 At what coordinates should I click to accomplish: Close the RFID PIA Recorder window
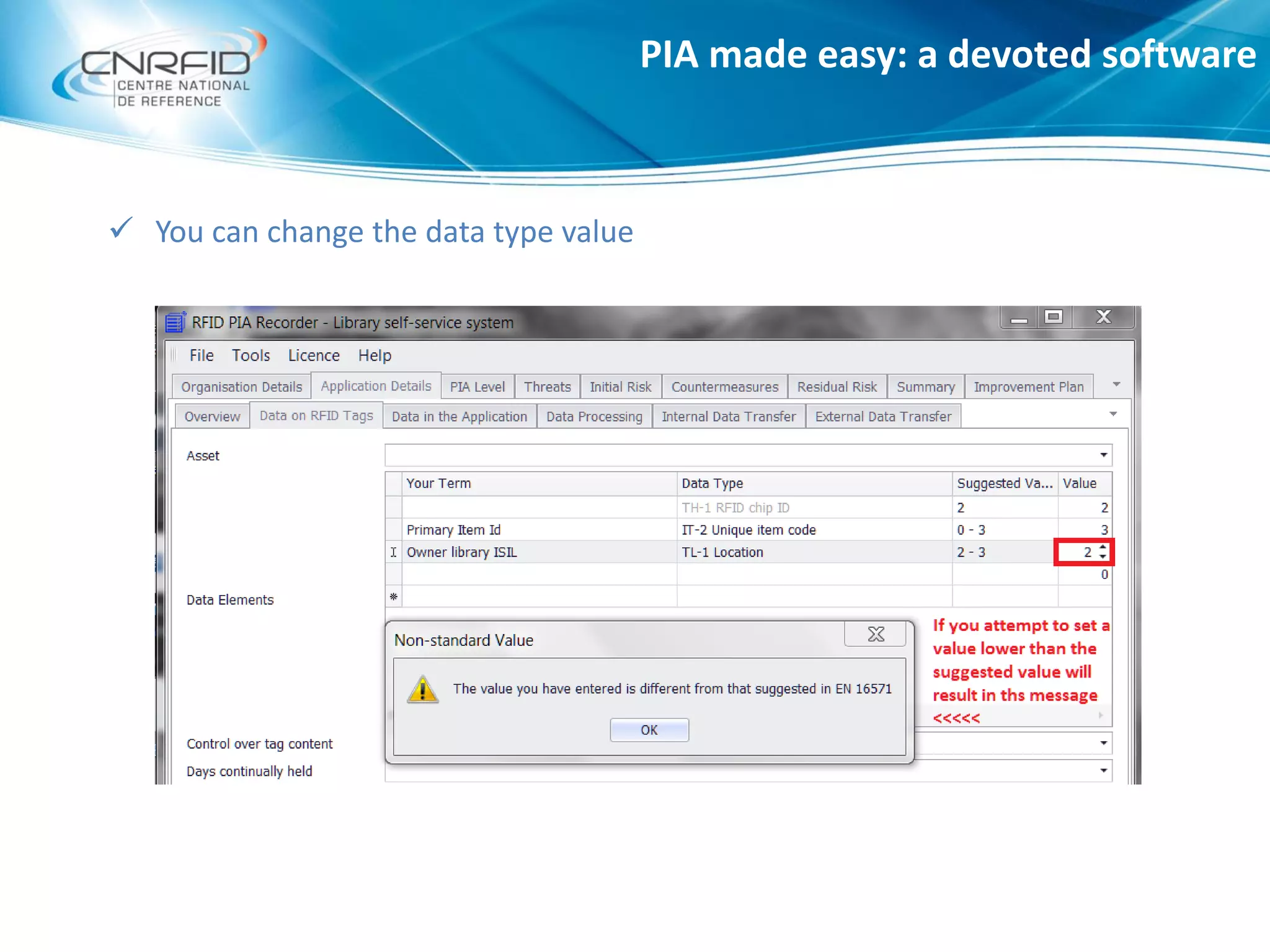[x=1104, y=317]
